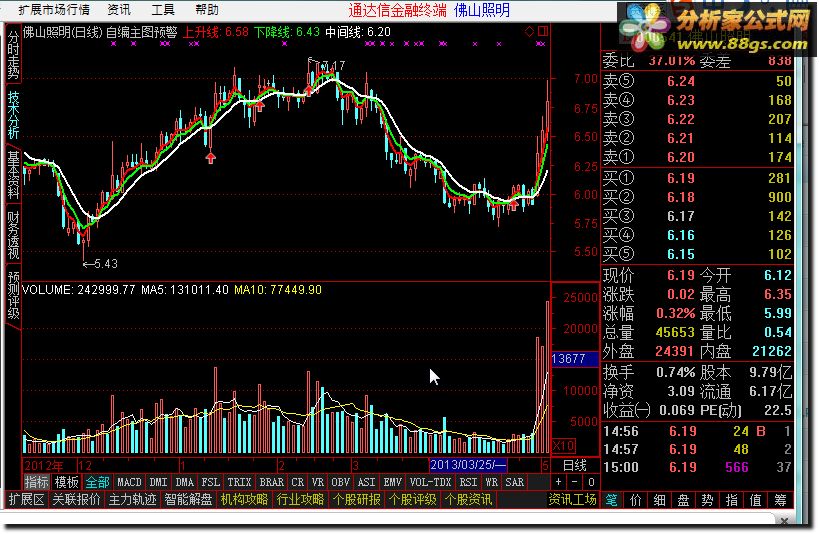This screenshot has height=534, width=819.
Task: Switch indicator to EMV
Action: pyautogui.click(x=392, y=482)
